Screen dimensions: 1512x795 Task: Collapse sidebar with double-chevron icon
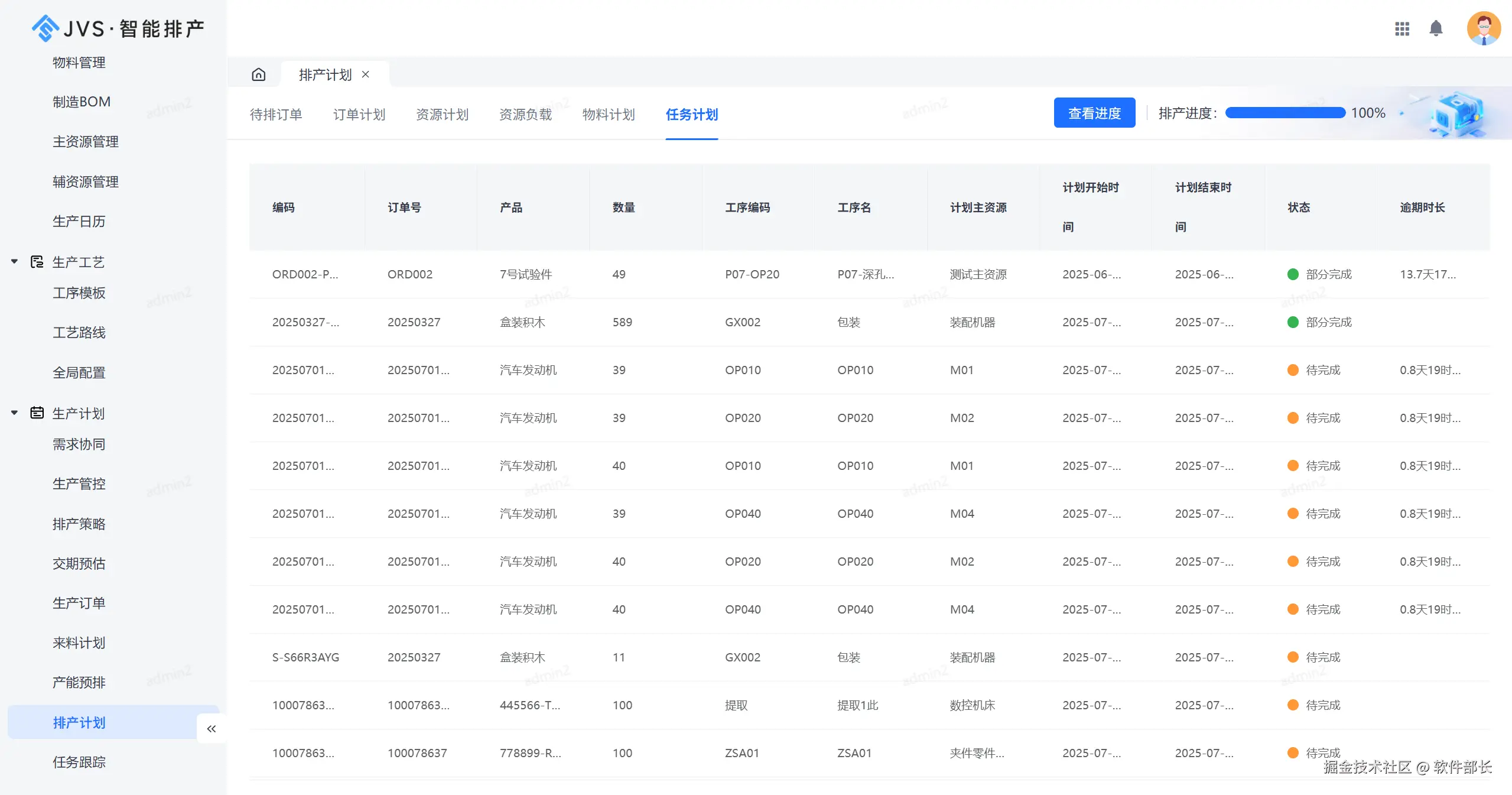[x=212, y=729]
